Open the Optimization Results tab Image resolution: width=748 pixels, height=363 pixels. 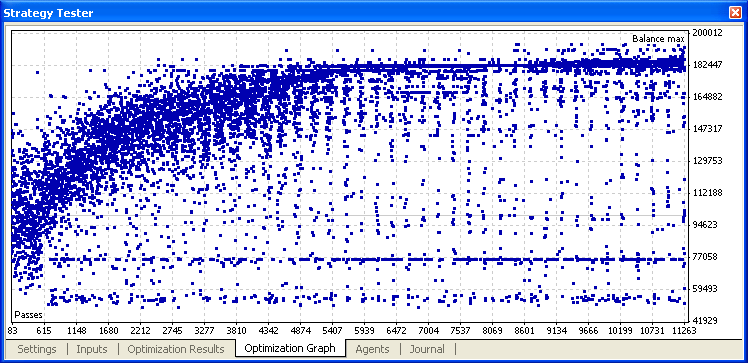(176, 349)
